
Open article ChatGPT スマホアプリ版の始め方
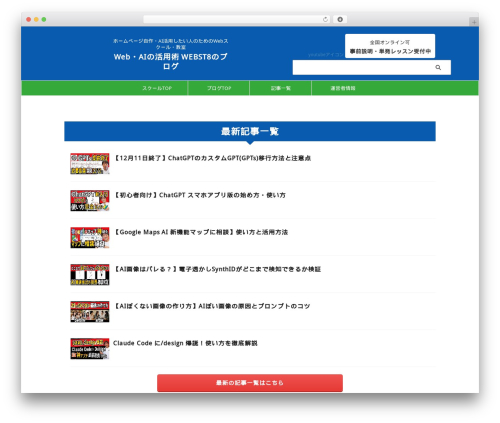click(200, 195)
